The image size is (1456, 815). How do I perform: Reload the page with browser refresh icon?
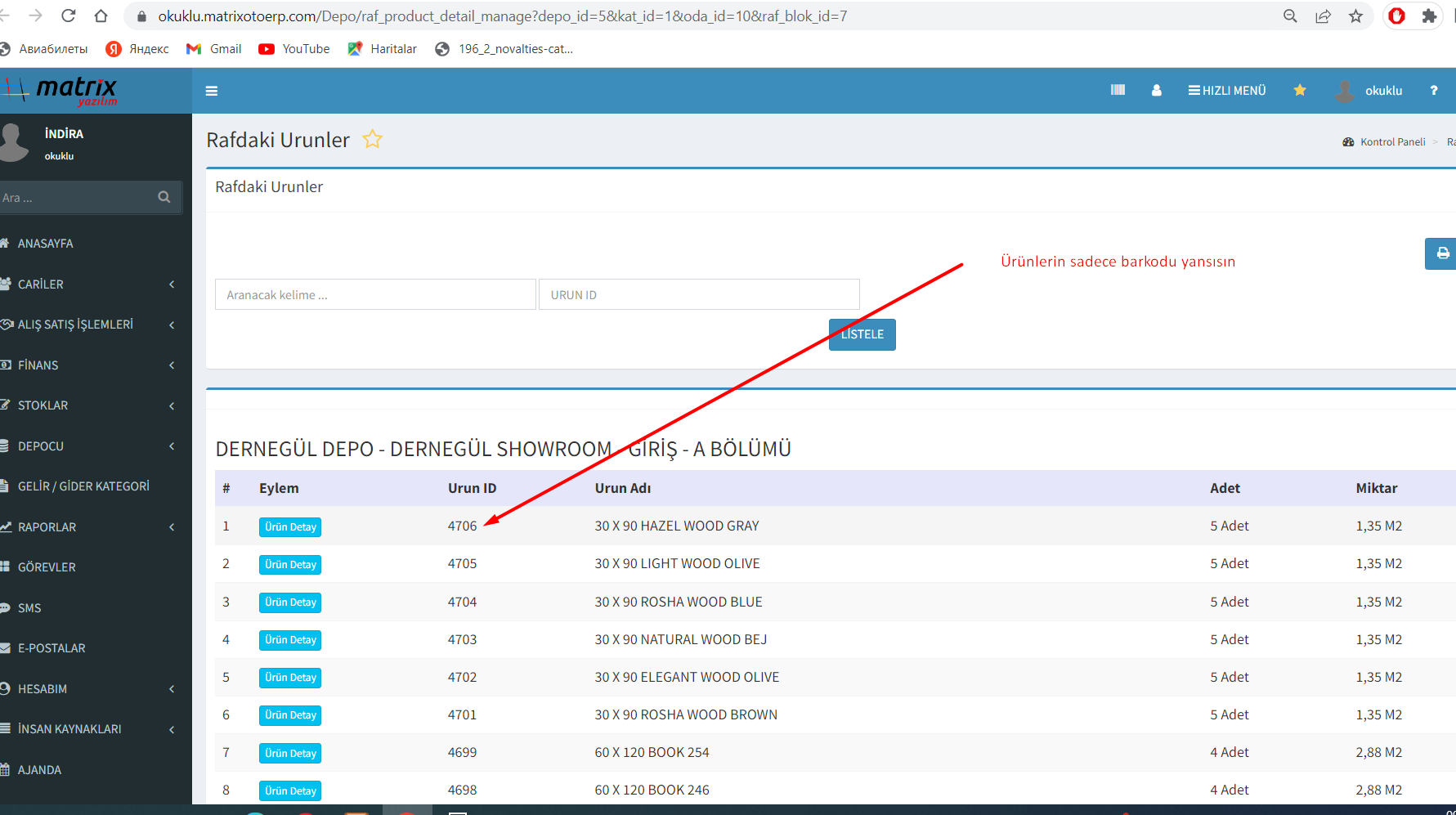tap(69, 16)
